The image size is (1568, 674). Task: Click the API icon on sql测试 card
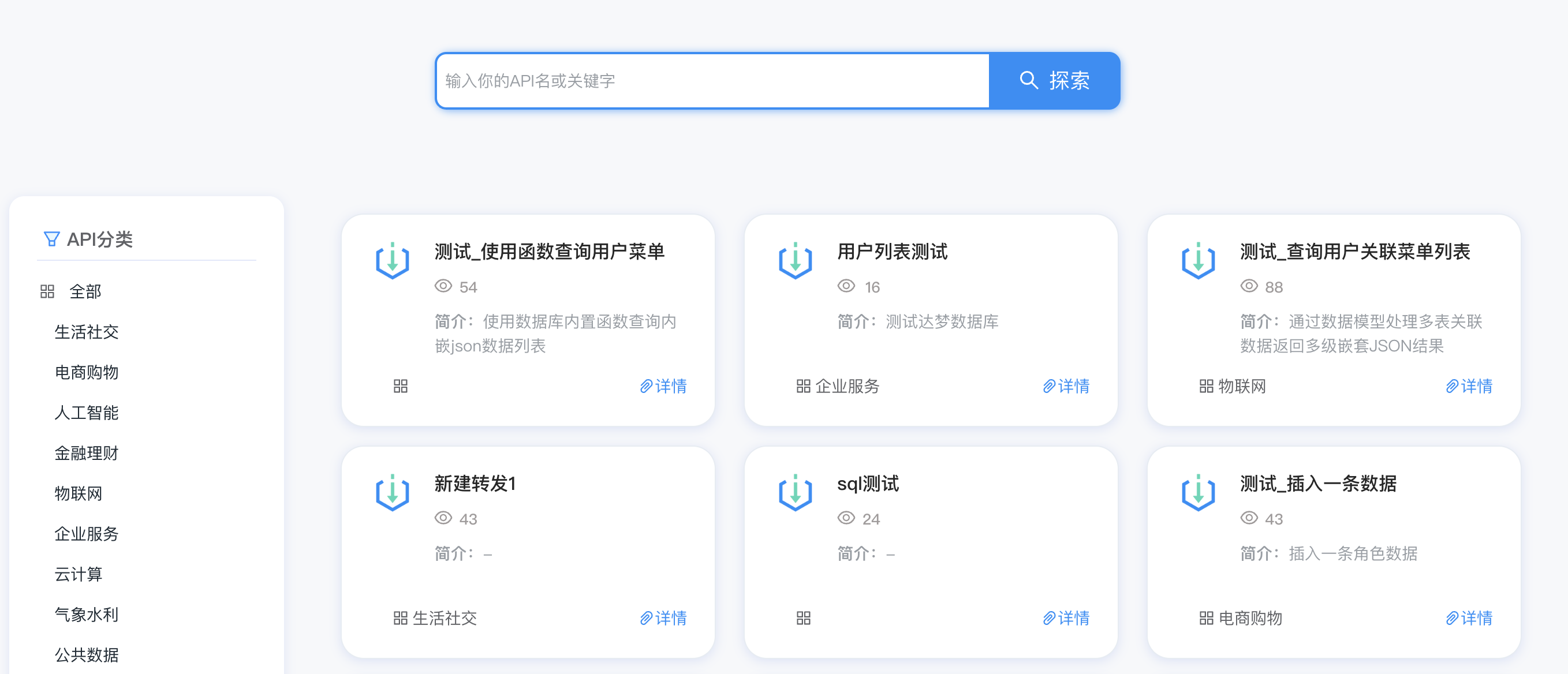pyautogui.click(x=795, y=492)
